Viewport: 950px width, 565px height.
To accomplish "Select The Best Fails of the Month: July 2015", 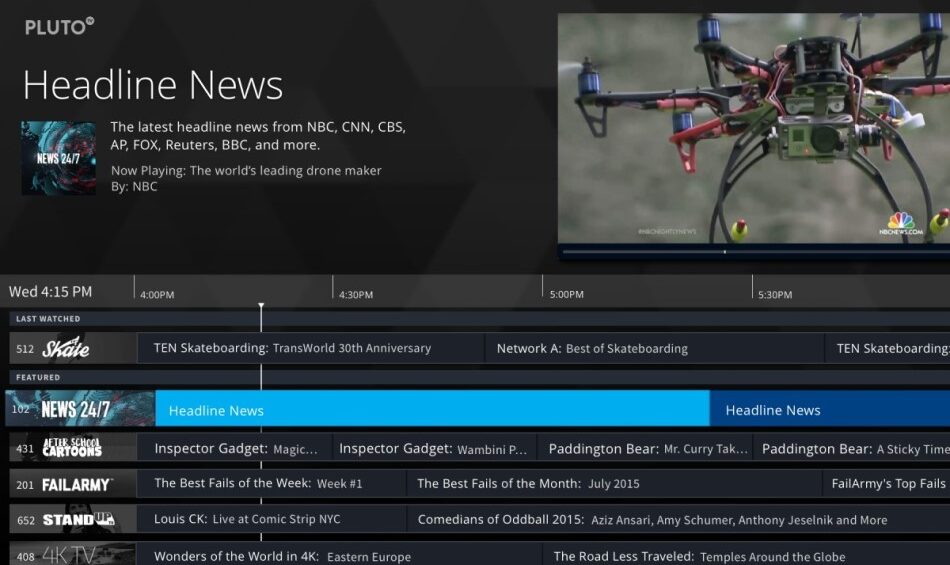I will 614,484.
